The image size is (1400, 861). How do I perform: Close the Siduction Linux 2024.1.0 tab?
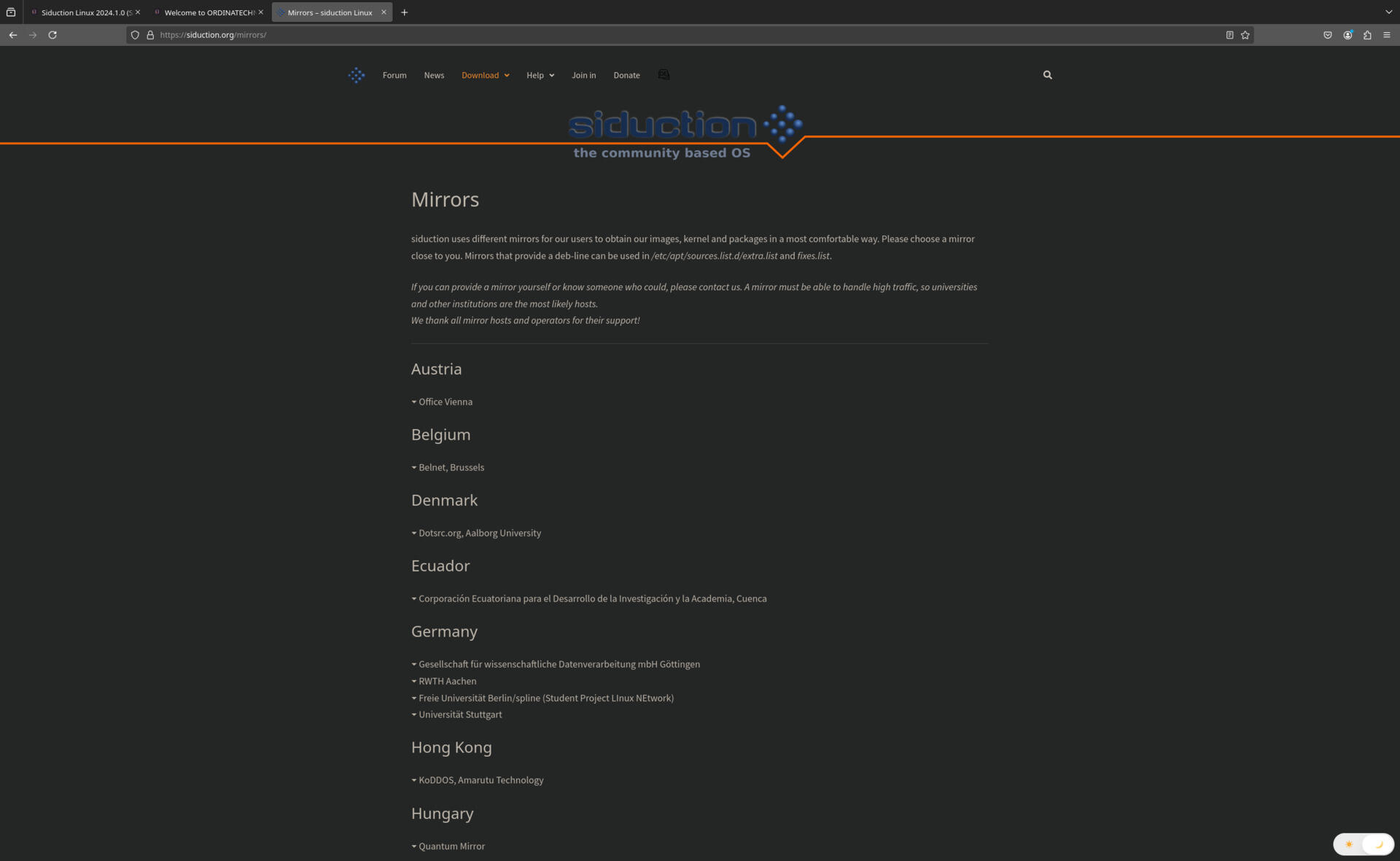point(137,12)
